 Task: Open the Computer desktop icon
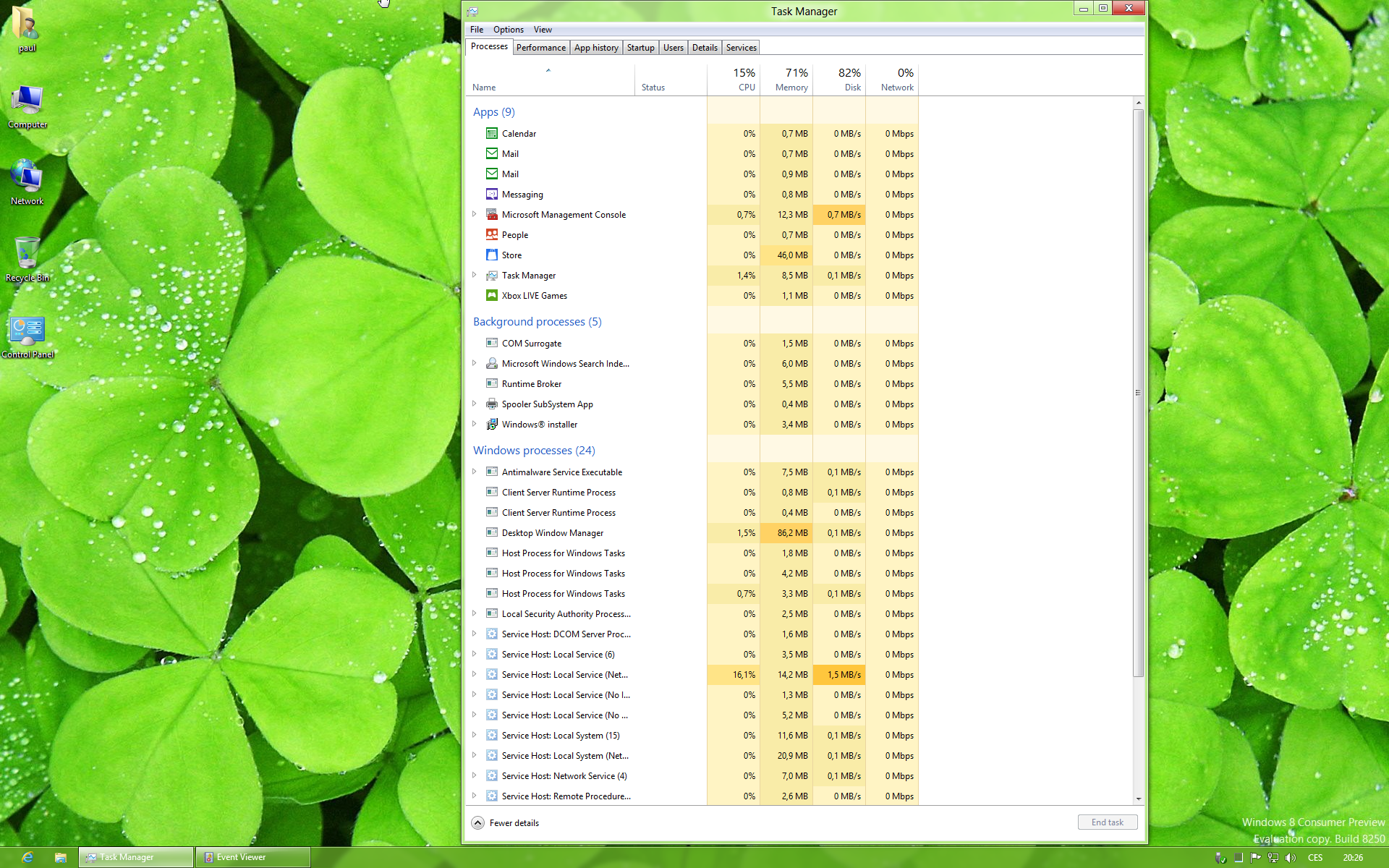[27, 106]
